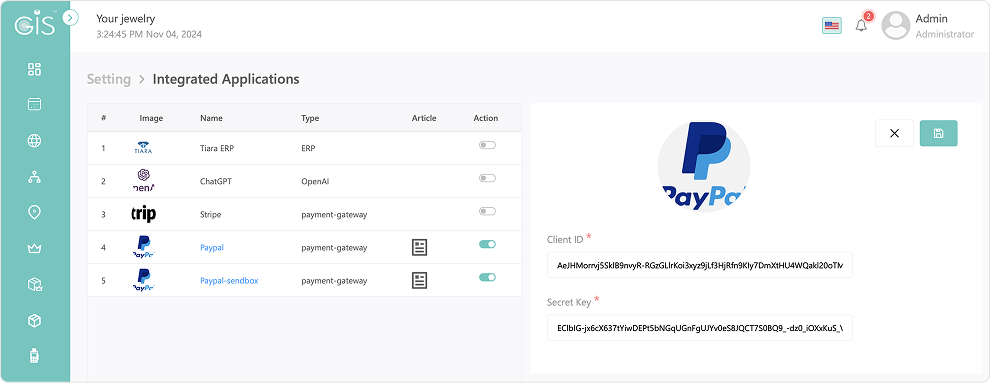Disable the Paypal toggle
Image resolution: width=990 pixels, height=383 pixels.
[x=487, y=244]
